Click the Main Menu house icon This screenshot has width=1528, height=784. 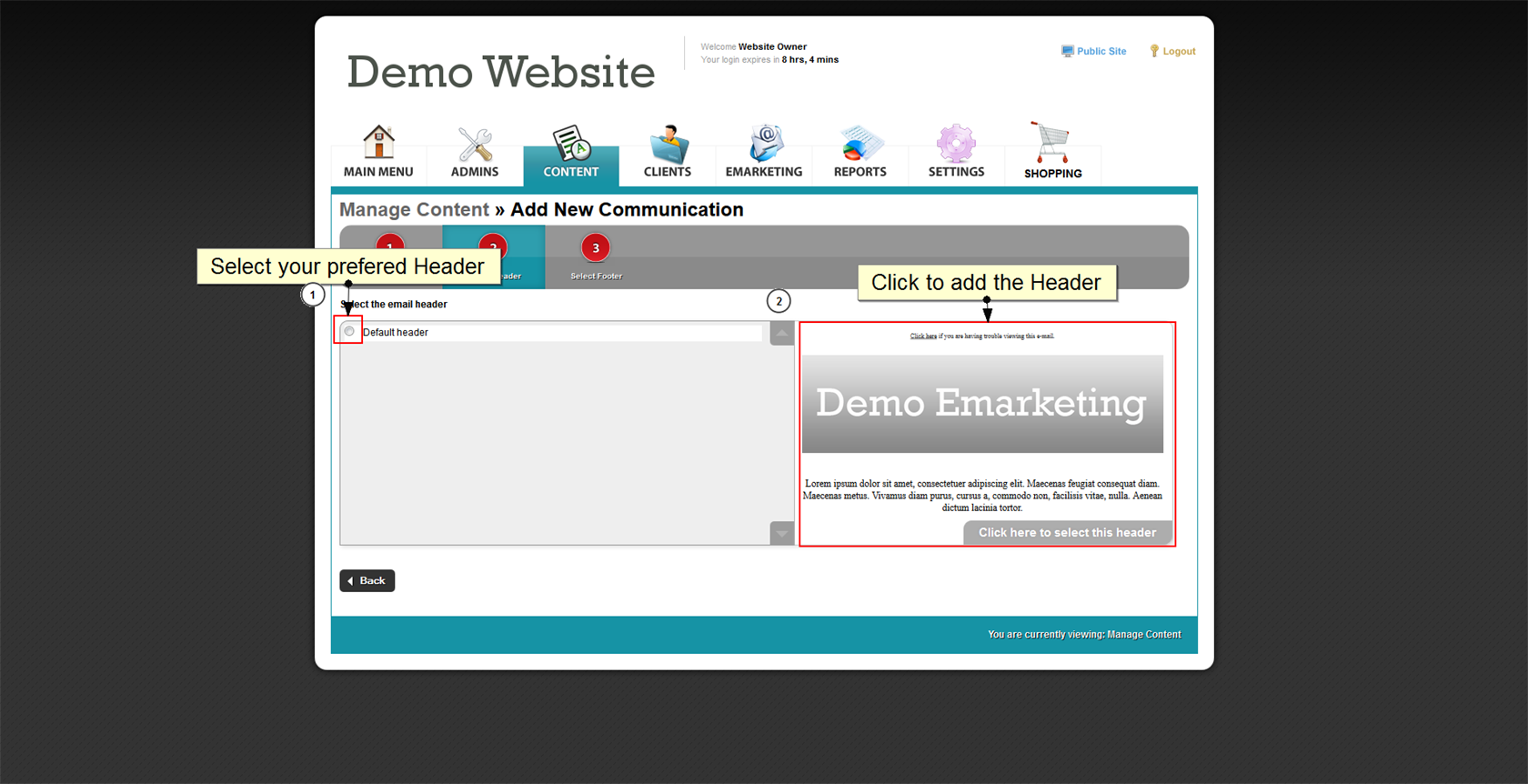click(378, 143)
